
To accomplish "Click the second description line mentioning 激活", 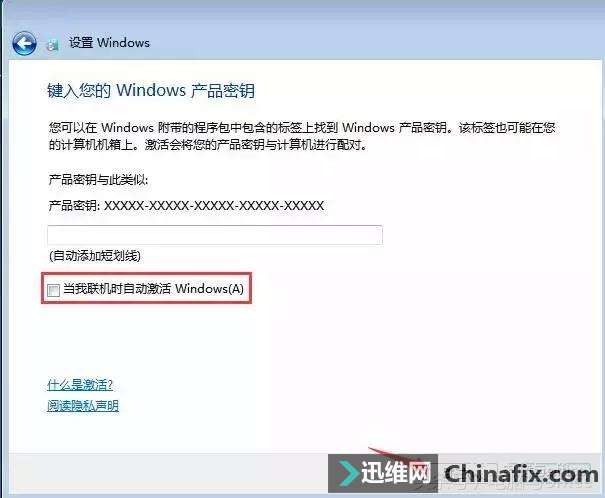I will click(x=208, y=145).
